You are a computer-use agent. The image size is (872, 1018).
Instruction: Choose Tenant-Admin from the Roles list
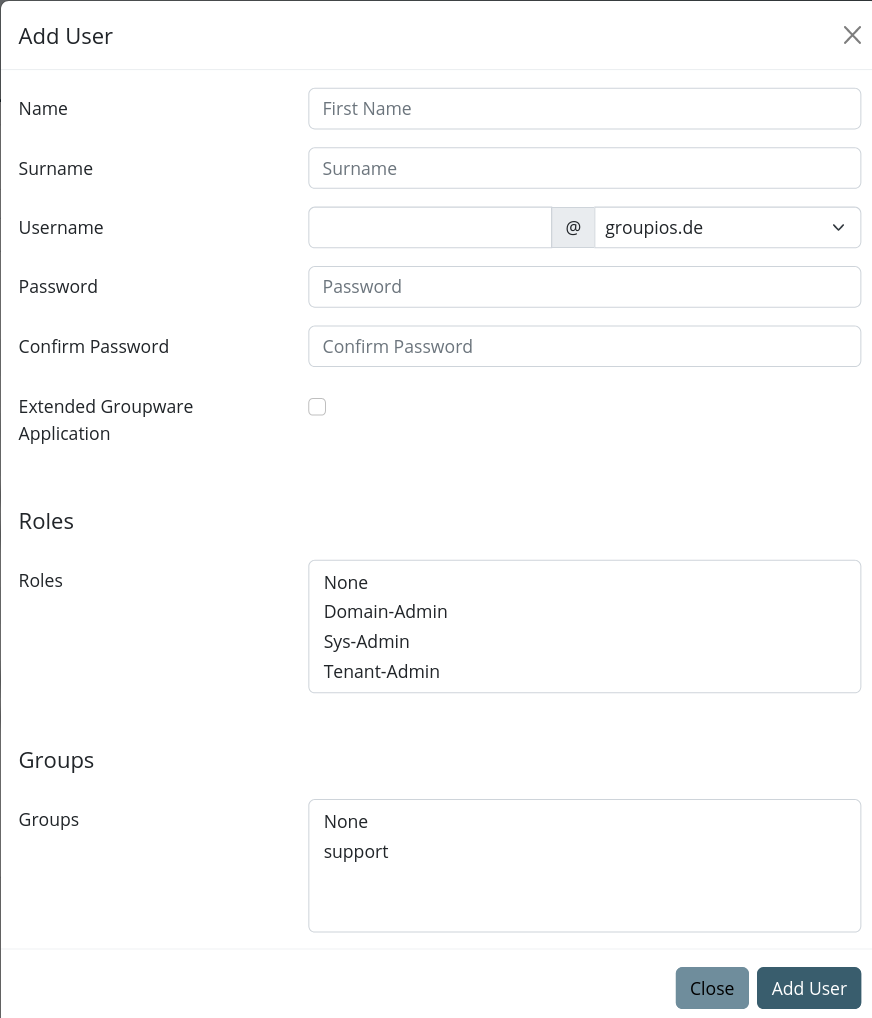coord(381,671)
